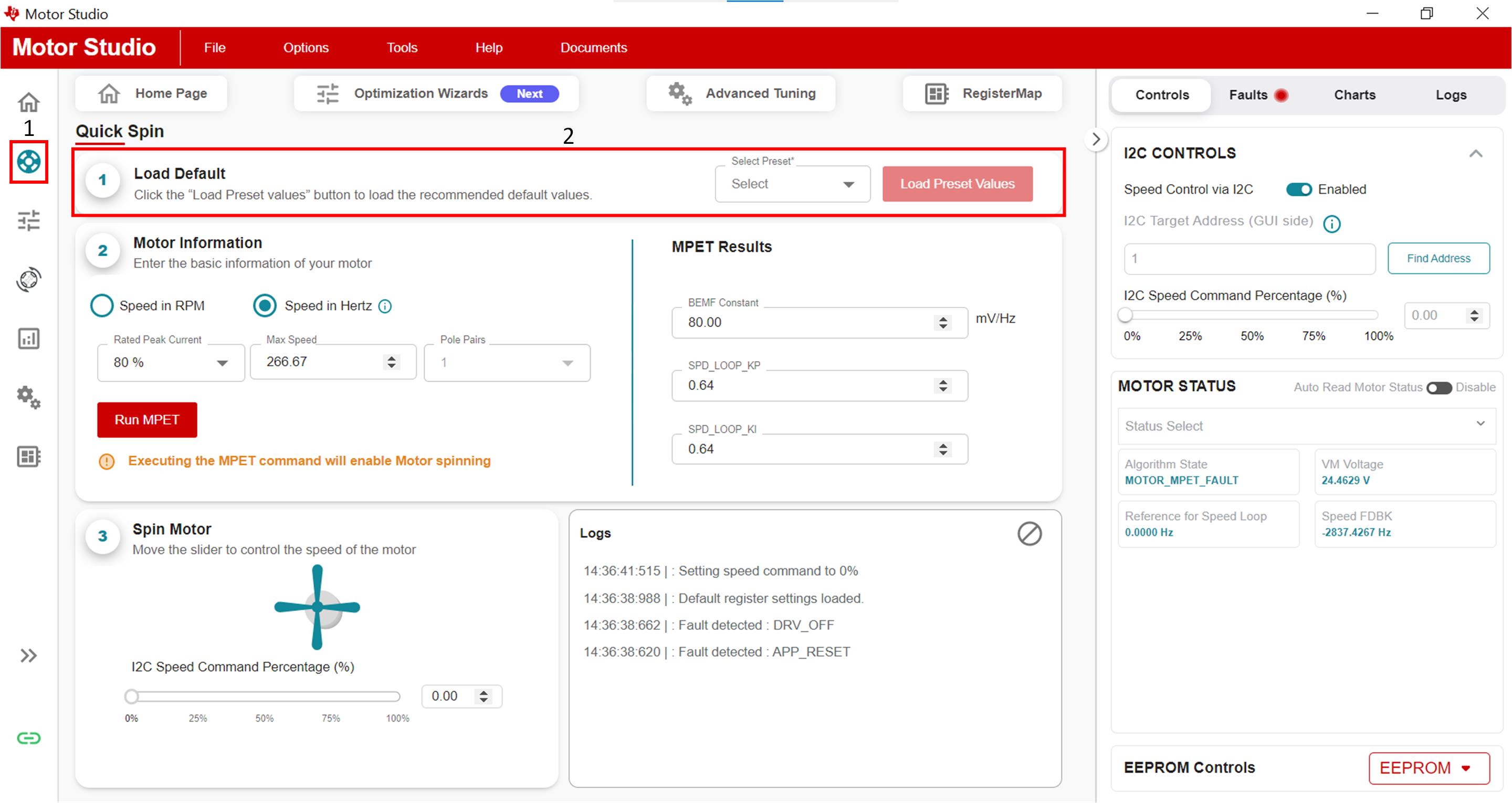
Task: Open the sliders tuning sidebar icon
Action: point(28,220)
